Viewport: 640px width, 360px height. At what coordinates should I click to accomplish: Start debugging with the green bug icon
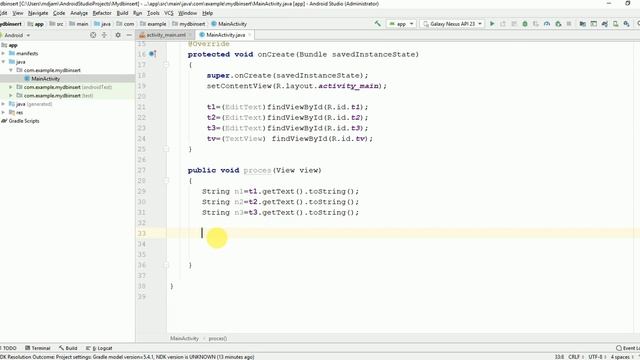(525, 24)
